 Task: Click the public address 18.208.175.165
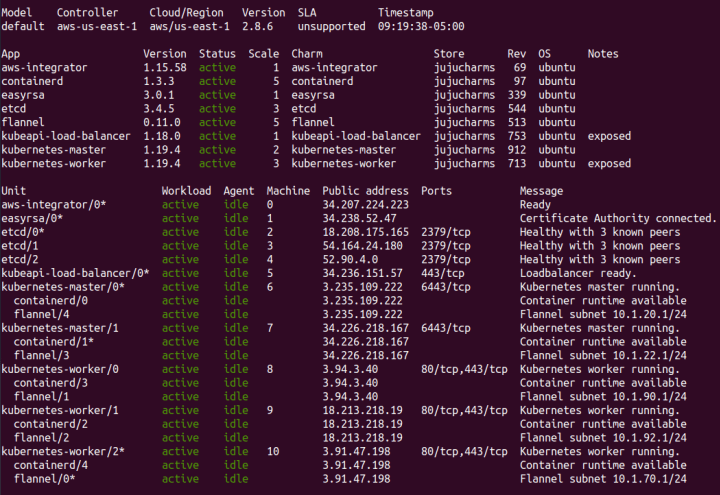click(366, 232)
